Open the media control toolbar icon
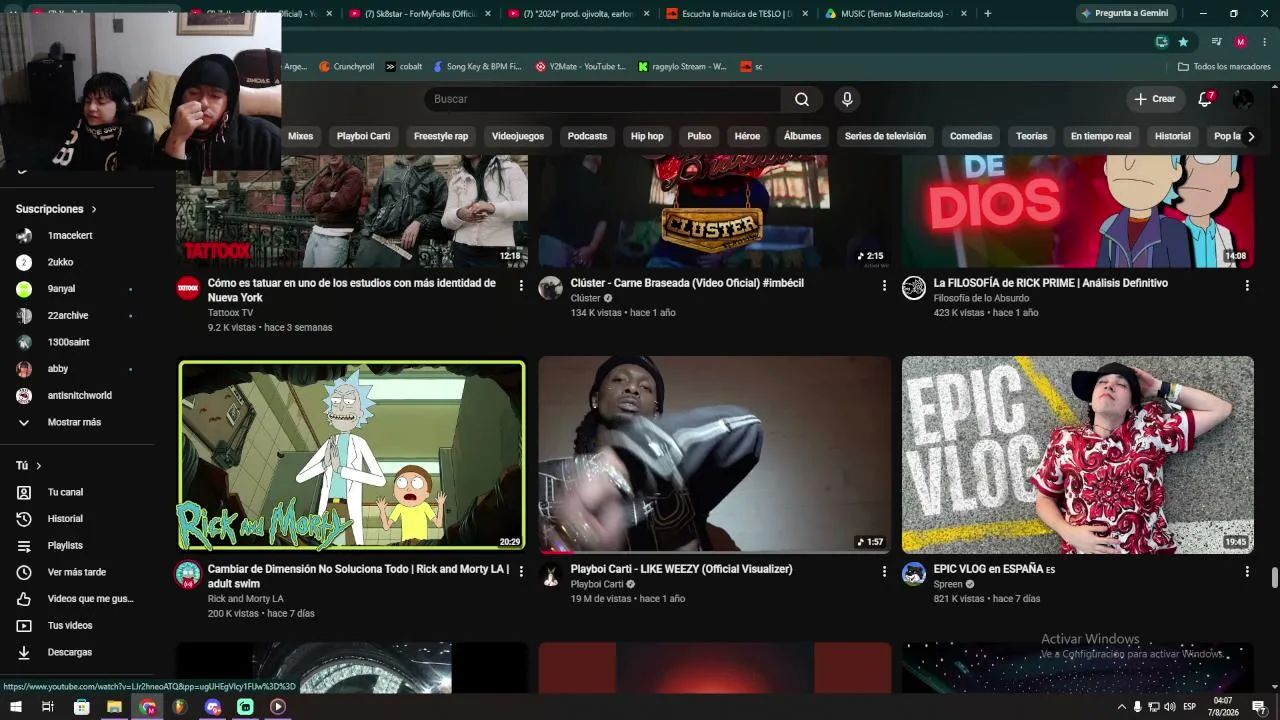 pos(1216,42)
